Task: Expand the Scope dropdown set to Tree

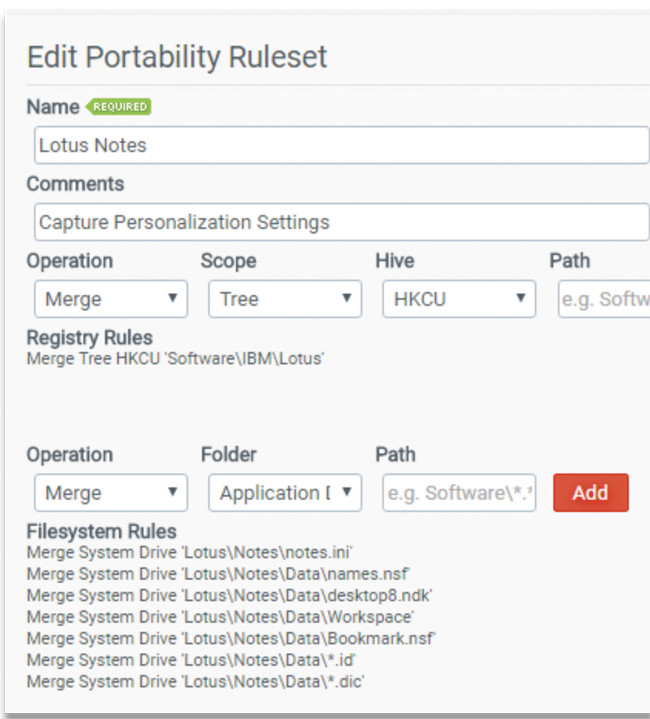Action: pyautogui.click(x=284, y=299)
